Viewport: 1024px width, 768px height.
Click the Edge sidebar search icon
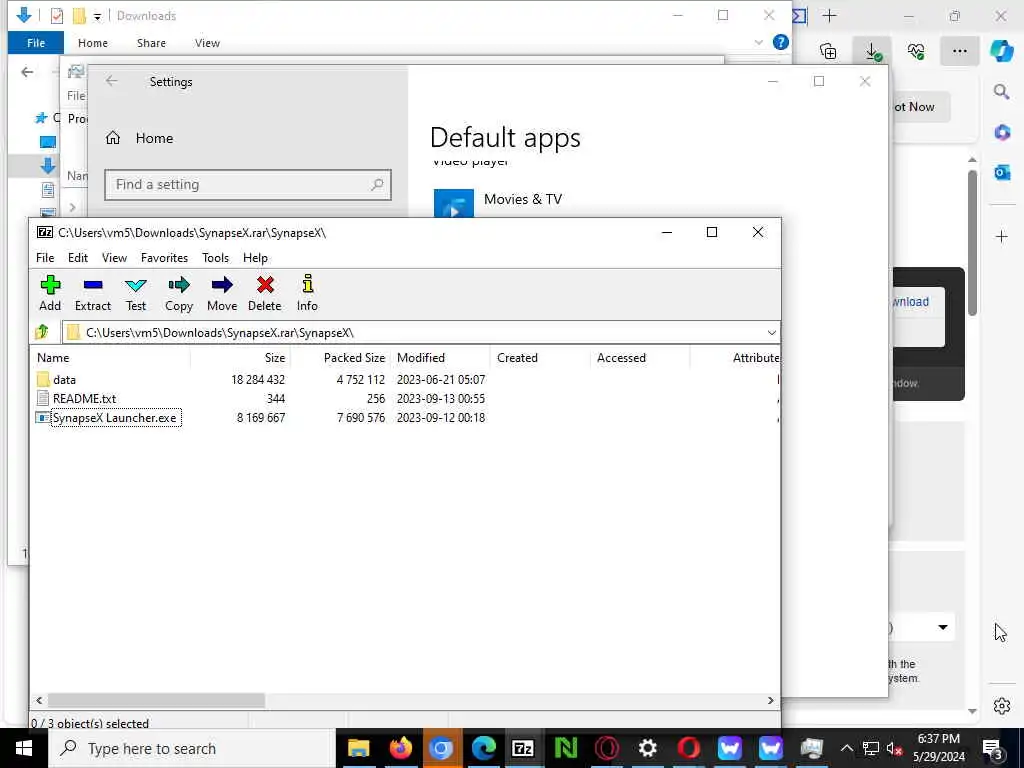(x=1002, y=92)
